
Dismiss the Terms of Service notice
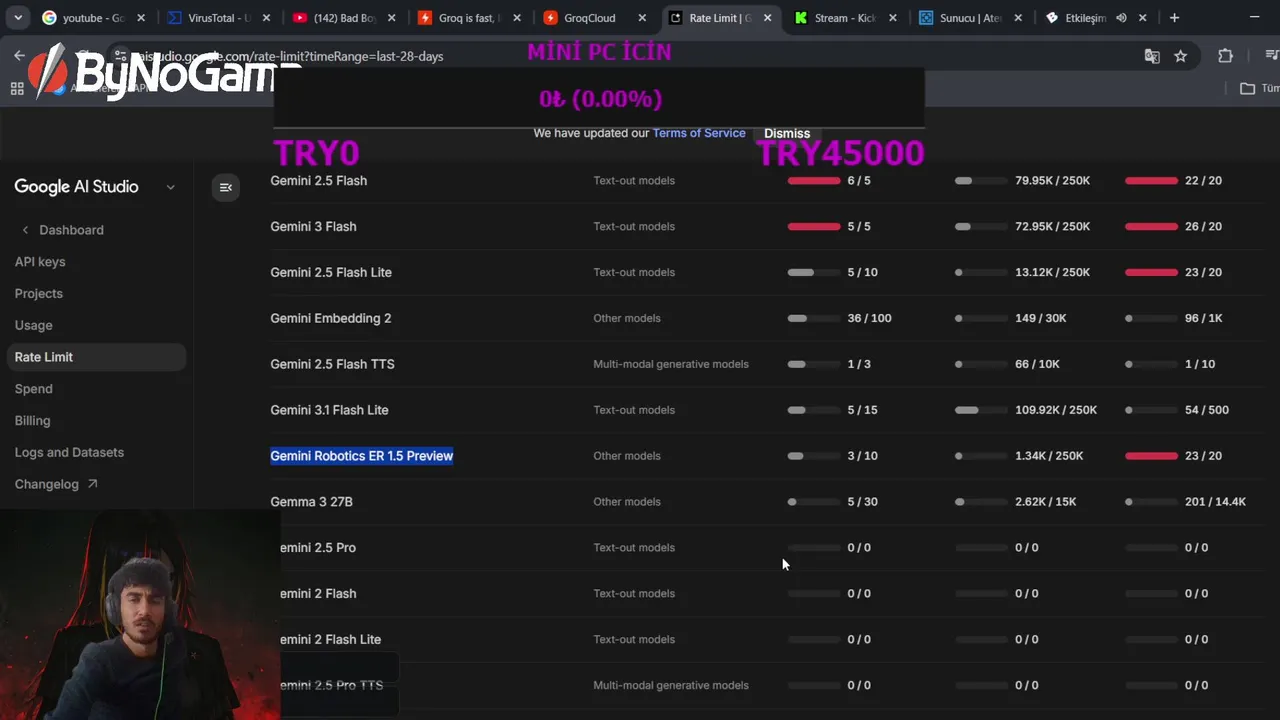(x=787, y=133)
